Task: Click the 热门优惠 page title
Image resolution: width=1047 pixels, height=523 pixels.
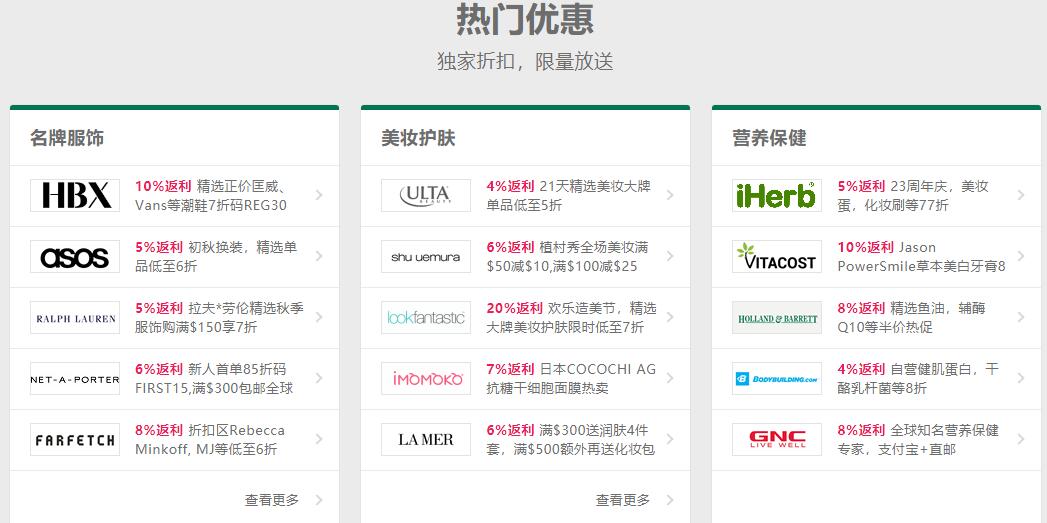Action: 525,19
